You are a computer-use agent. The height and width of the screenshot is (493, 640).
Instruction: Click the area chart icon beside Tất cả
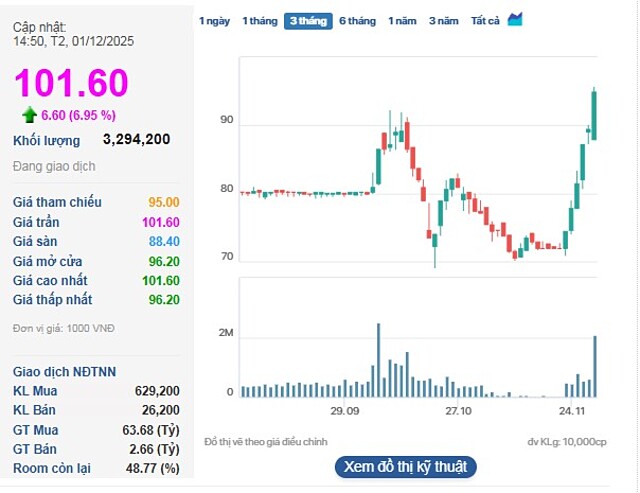[x=515, y=20]
